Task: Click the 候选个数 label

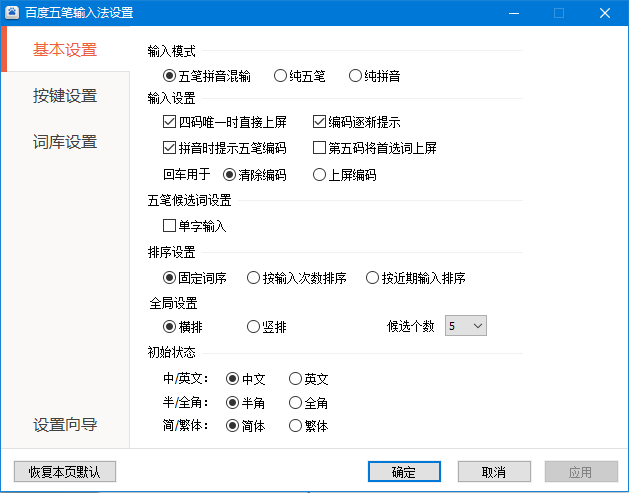Action: [x=411, y=326]
